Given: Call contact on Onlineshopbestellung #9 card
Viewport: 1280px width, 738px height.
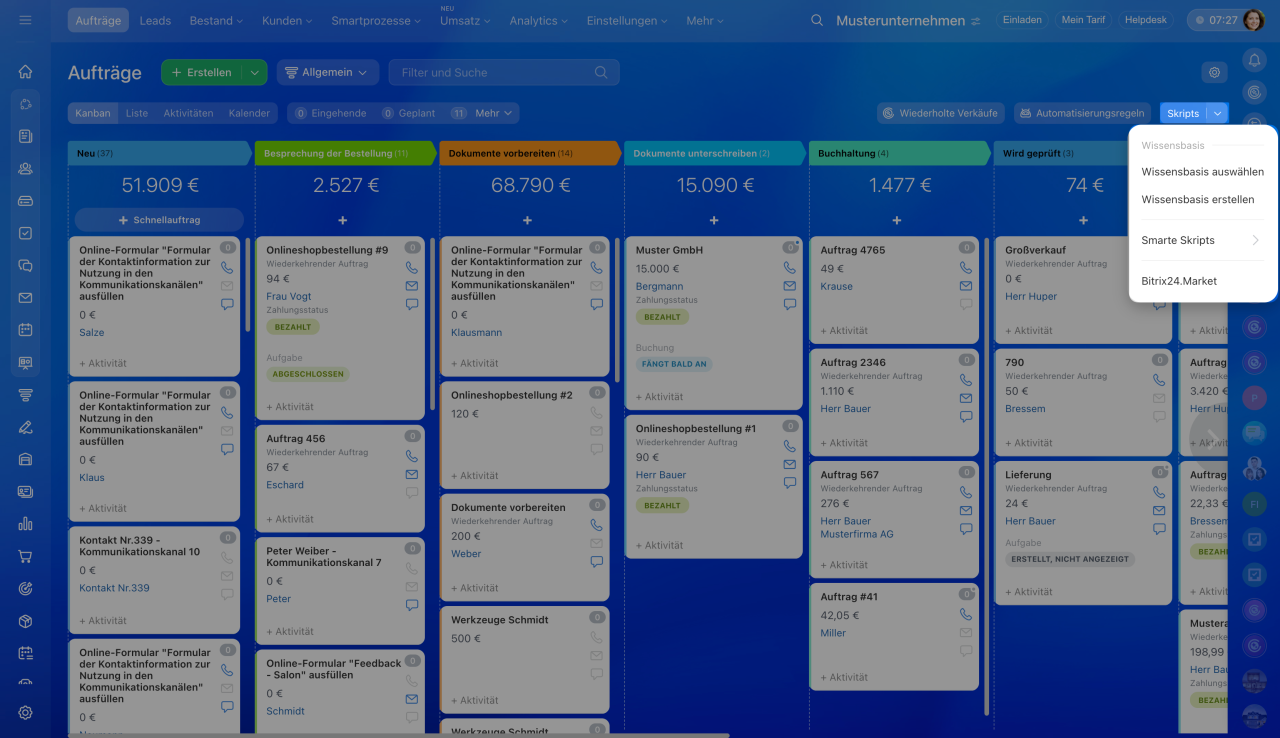Looking at the screenshot, I should pos(412,268).
